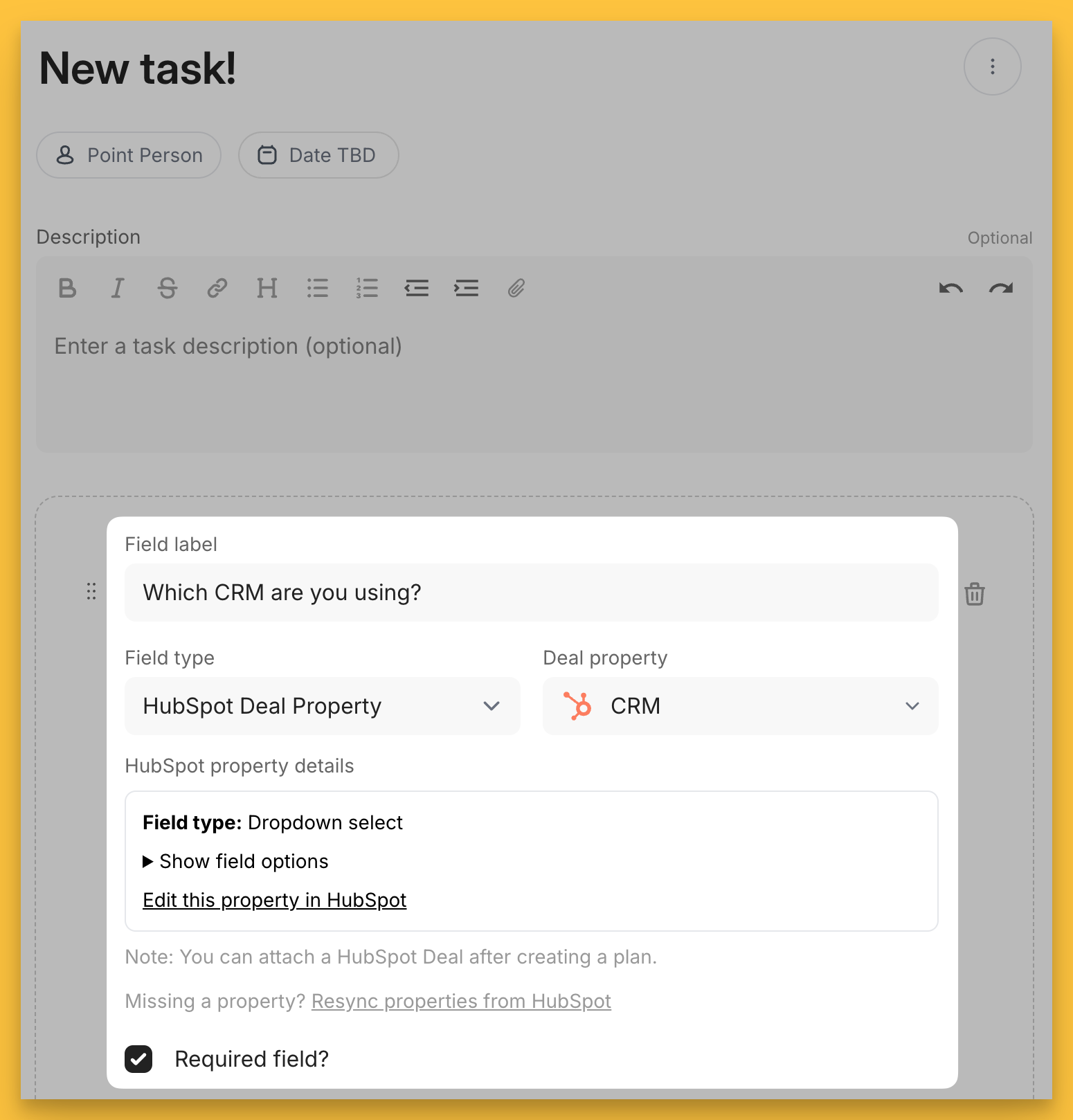The height and width of the screenshot is (1120, 1073).
Task: Decrease indent in description
Action: 417,288
